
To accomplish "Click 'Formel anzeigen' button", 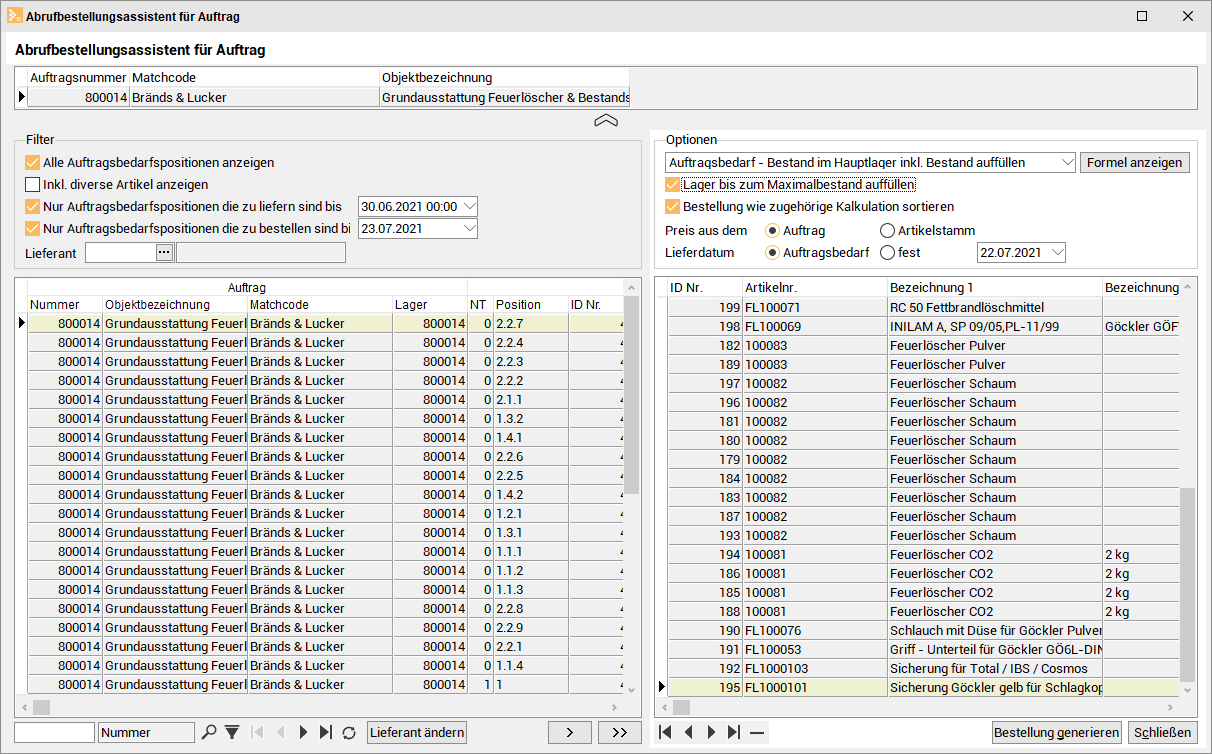I will [x=1135, y=162].
